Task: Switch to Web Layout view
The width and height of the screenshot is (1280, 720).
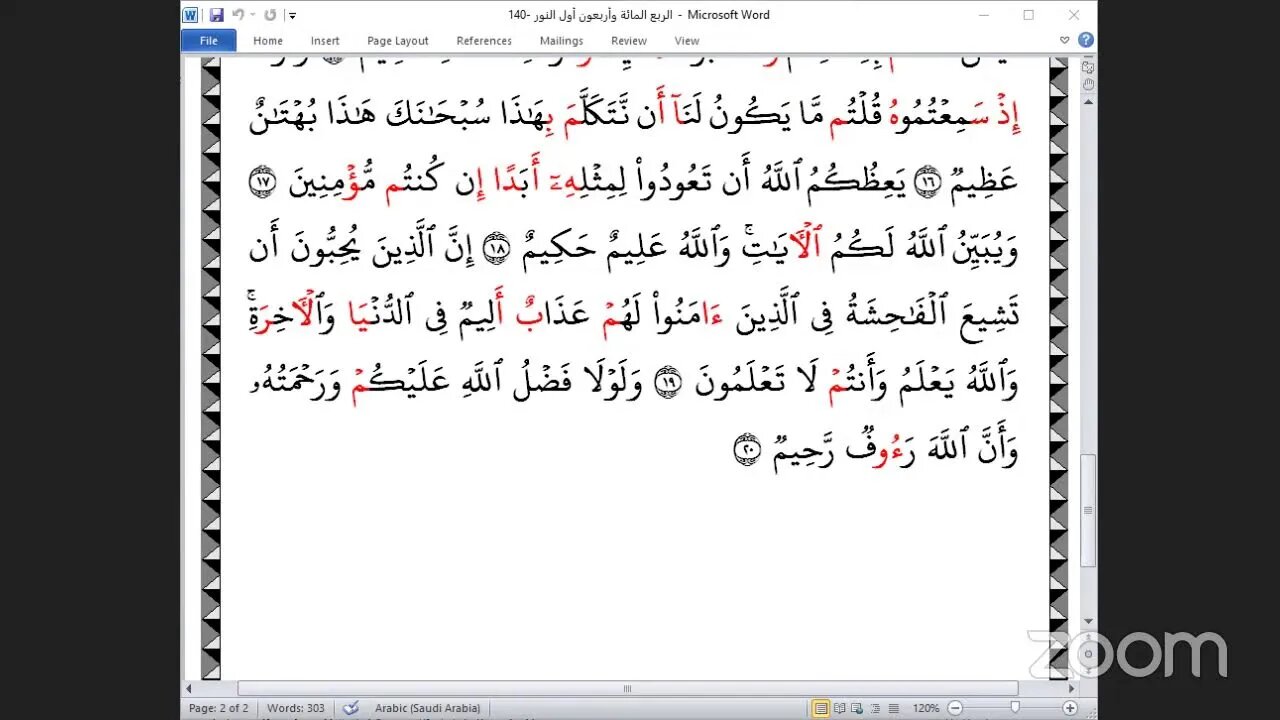Action: (x=856, y=708)
